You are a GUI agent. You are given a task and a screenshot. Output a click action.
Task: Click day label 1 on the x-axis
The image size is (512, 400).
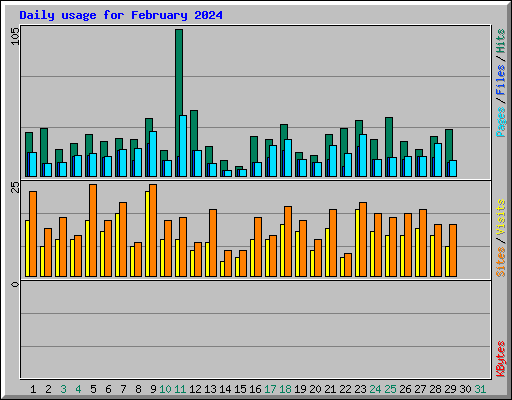click(33, 389)
